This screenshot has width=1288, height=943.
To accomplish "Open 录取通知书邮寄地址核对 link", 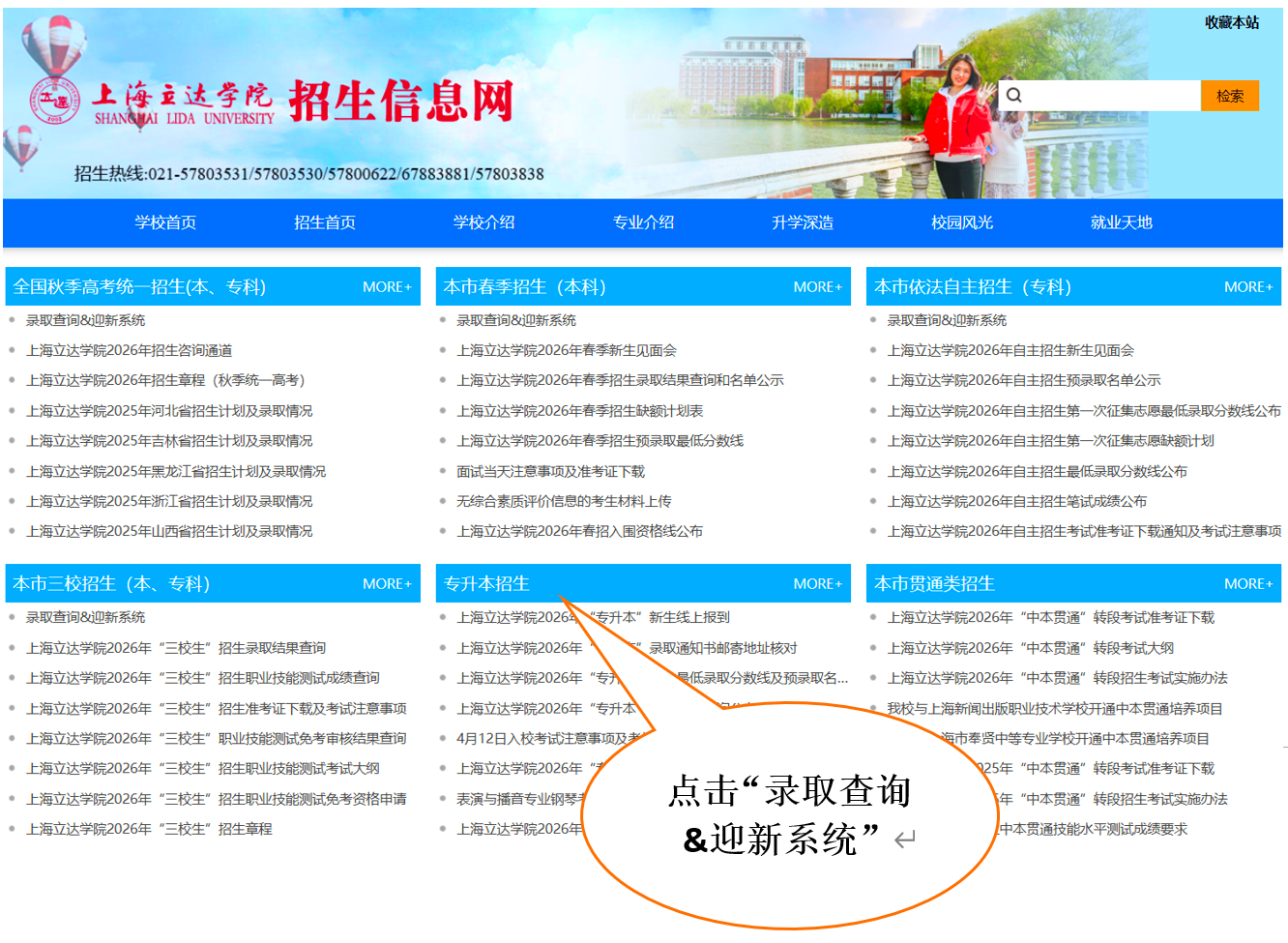I will coord(627,648).
